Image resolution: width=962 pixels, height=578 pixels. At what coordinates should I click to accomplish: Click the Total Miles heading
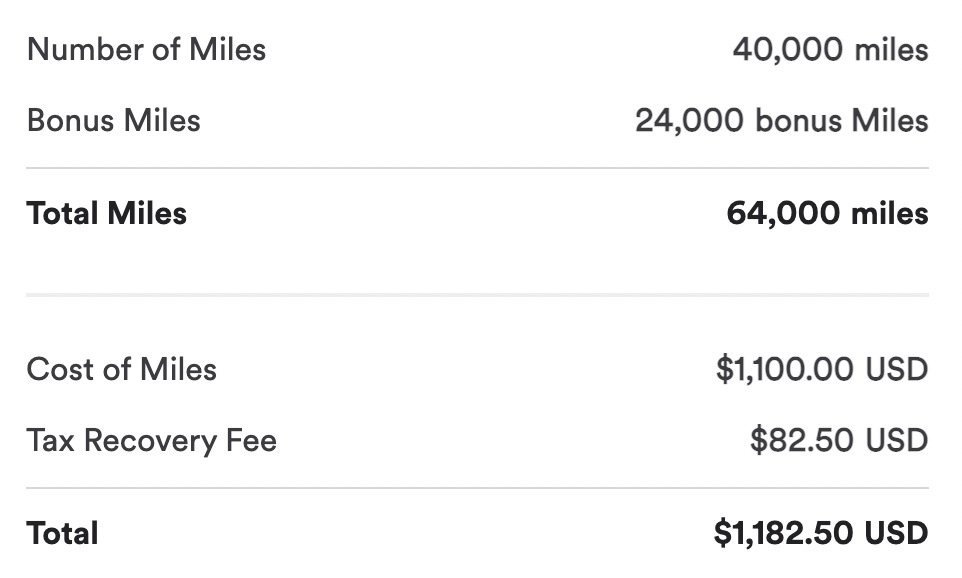pos(106,213)
